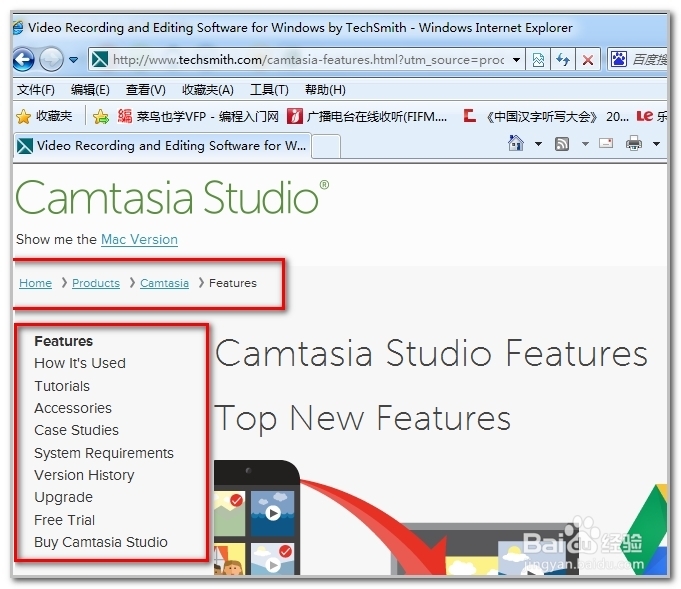The image size is (681, 589).
Task: Click the Mac Version link
Action: point(139,239)
